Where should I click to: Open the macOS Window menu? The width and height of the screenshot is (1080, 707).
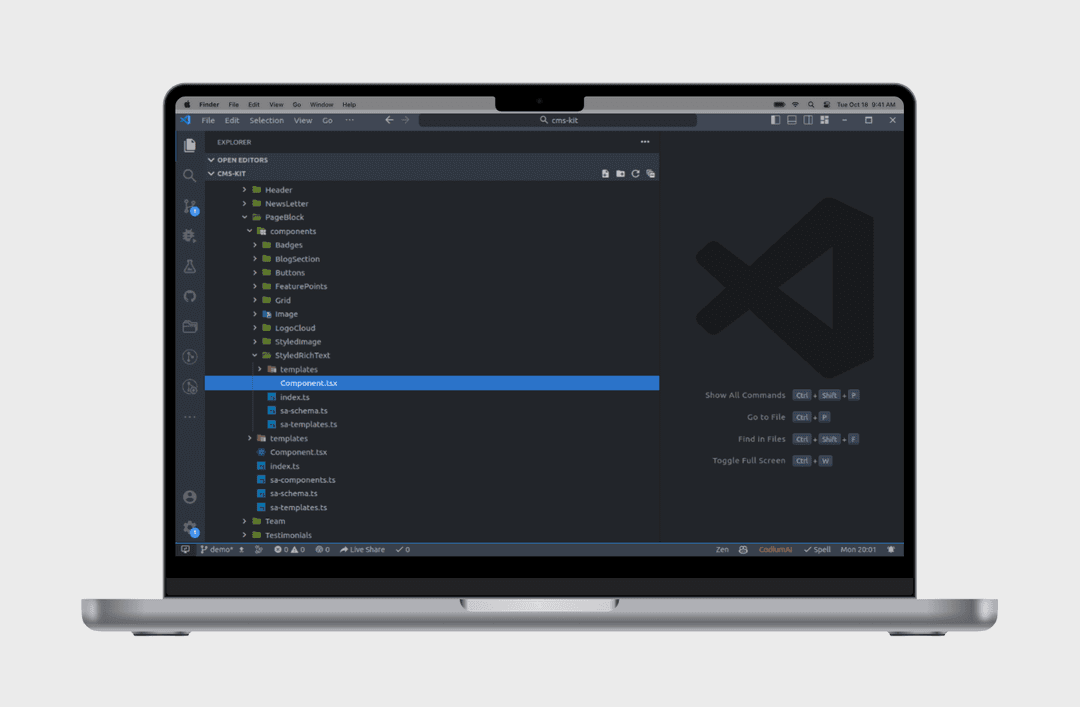pyautogui.click(x=321, y=105)
